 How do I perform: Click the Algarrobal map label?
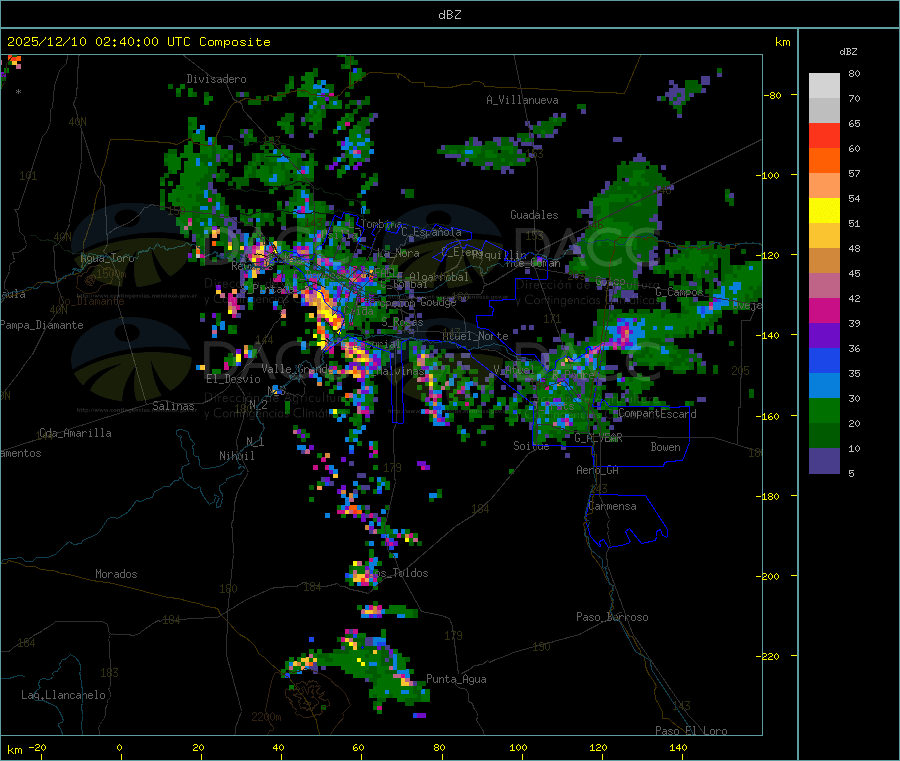click(x=439, y=277)
